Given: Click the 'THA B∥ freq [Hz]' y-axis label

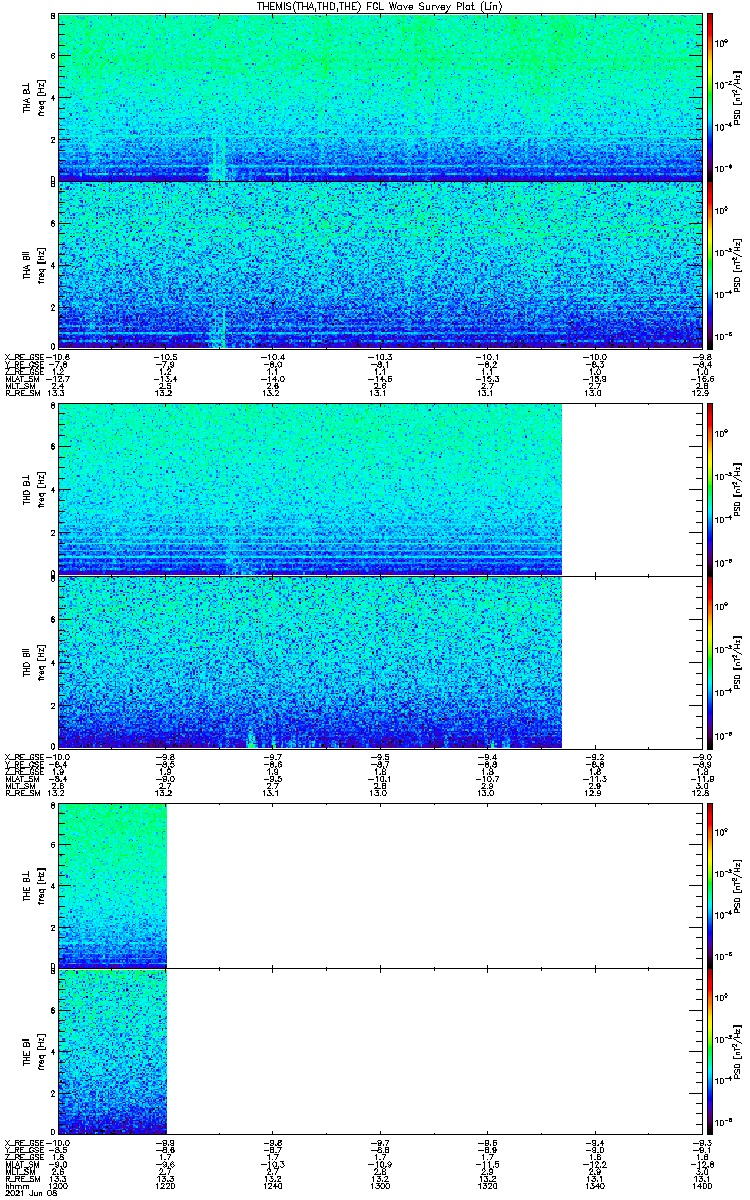Looking at the screenshot, I should coord(35,264).
